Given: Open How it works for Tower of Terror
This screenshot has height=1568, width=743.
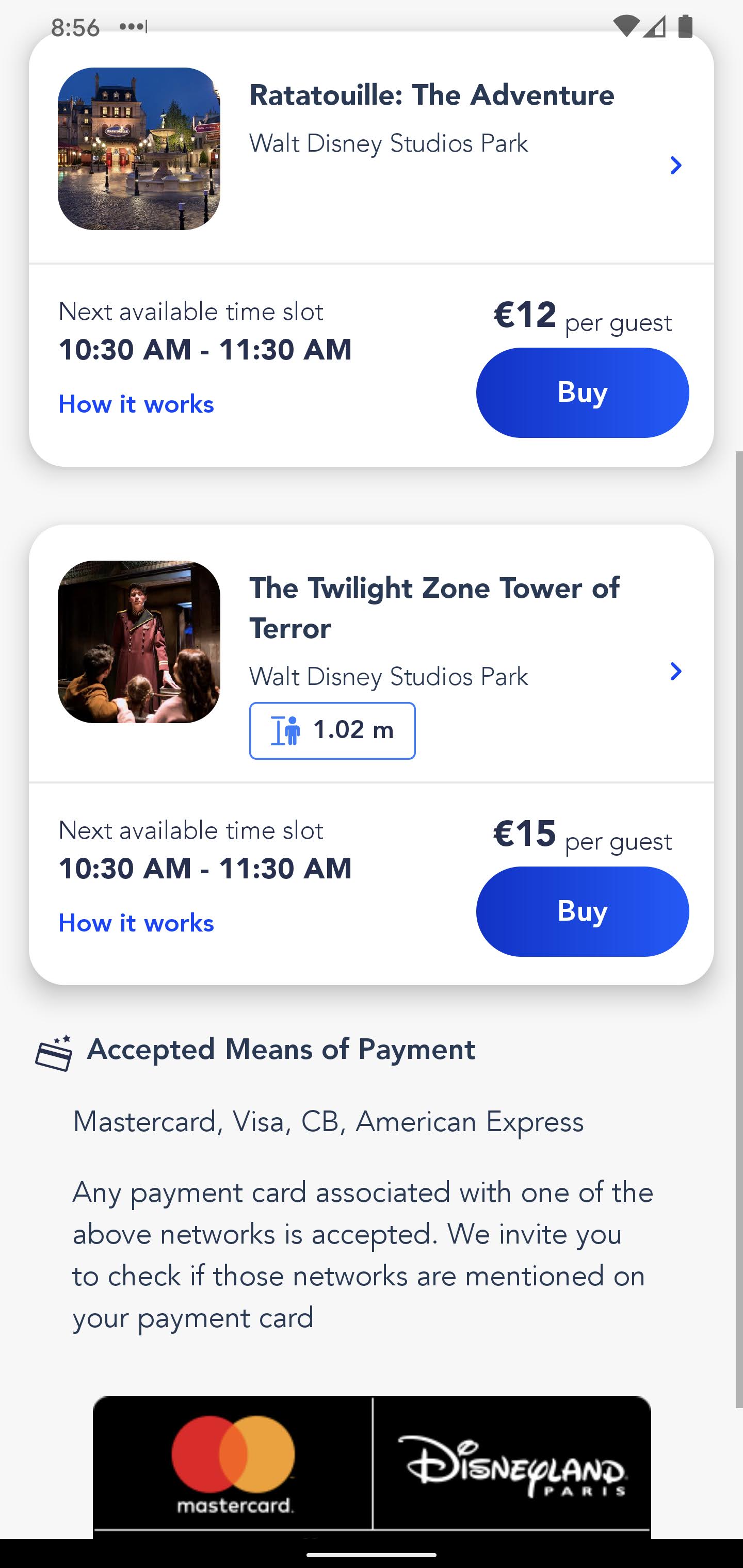Looking at the screenshot, I should click(x=136, y=923).
